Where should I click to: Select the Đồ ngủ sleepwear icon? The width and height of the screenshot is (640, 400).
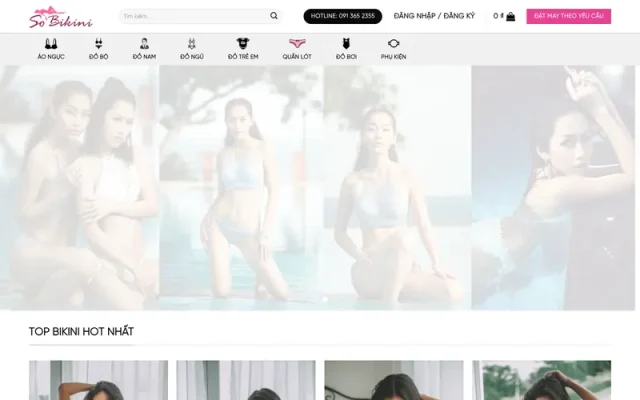tap(192, 43)
